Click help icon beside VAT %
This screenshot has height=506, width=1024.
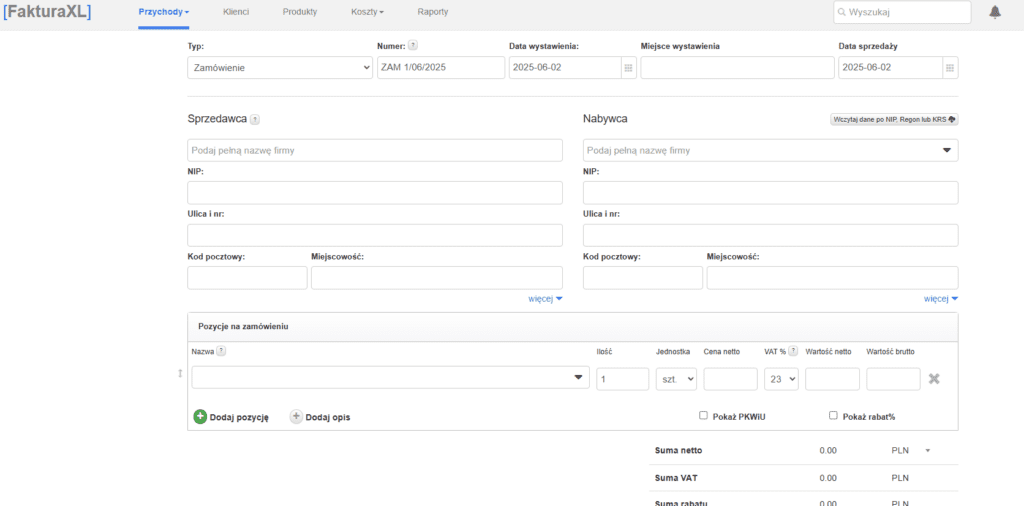793,352
